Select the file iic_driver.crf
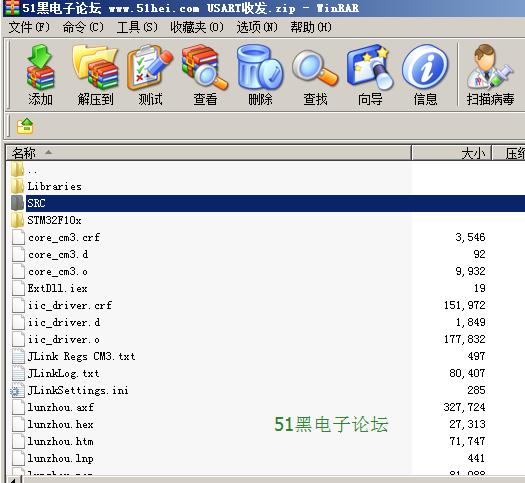 tap(70, 306)
